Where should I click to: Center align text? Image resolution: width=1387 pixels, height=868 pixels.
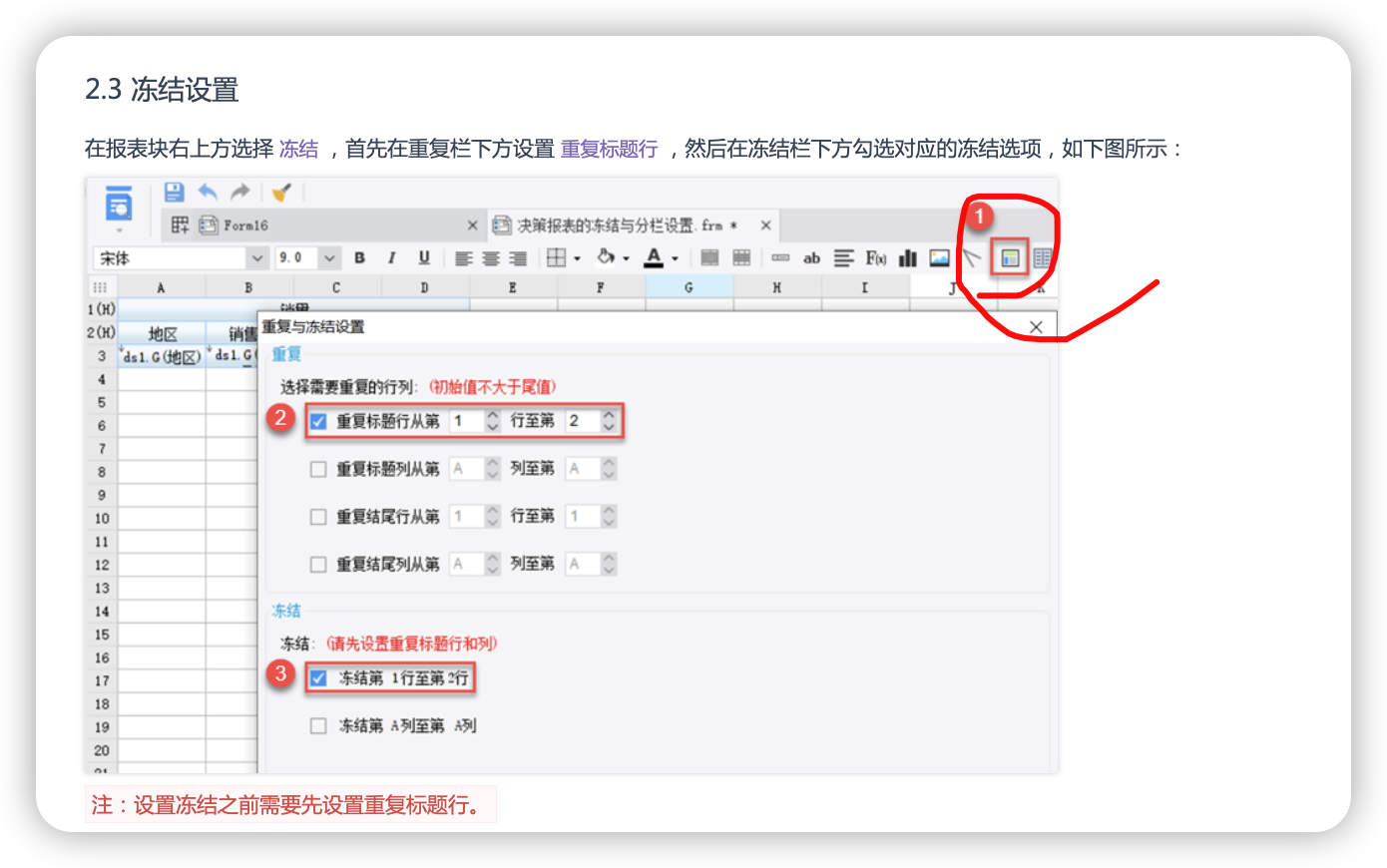pyautogui.click(x=491, y=258)
